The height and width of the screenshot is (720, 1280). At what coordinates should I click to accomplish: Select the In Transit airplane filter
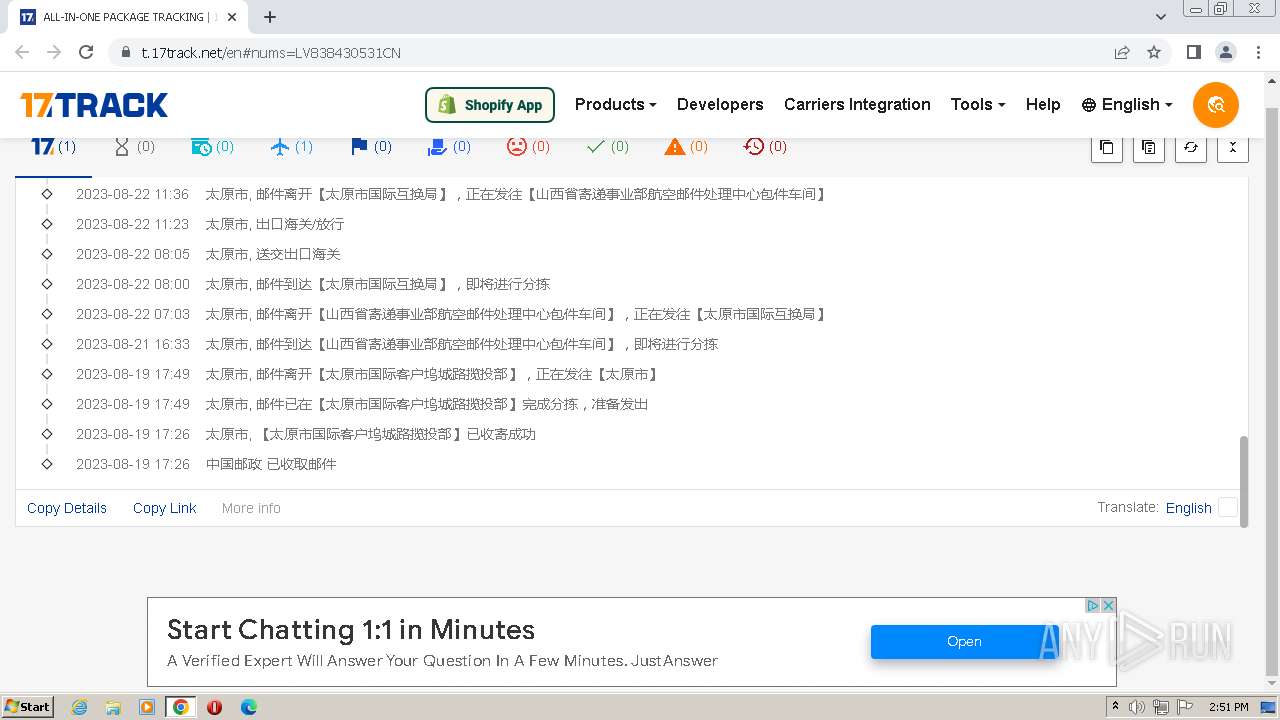pos(291,147)
